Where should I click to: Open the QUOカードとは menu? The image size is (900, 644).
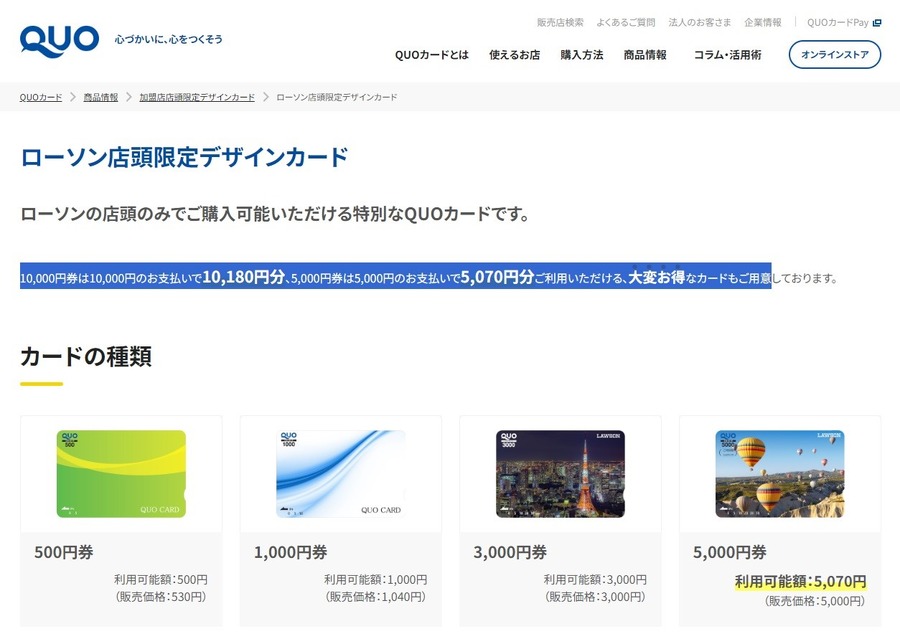click(432, 55)
